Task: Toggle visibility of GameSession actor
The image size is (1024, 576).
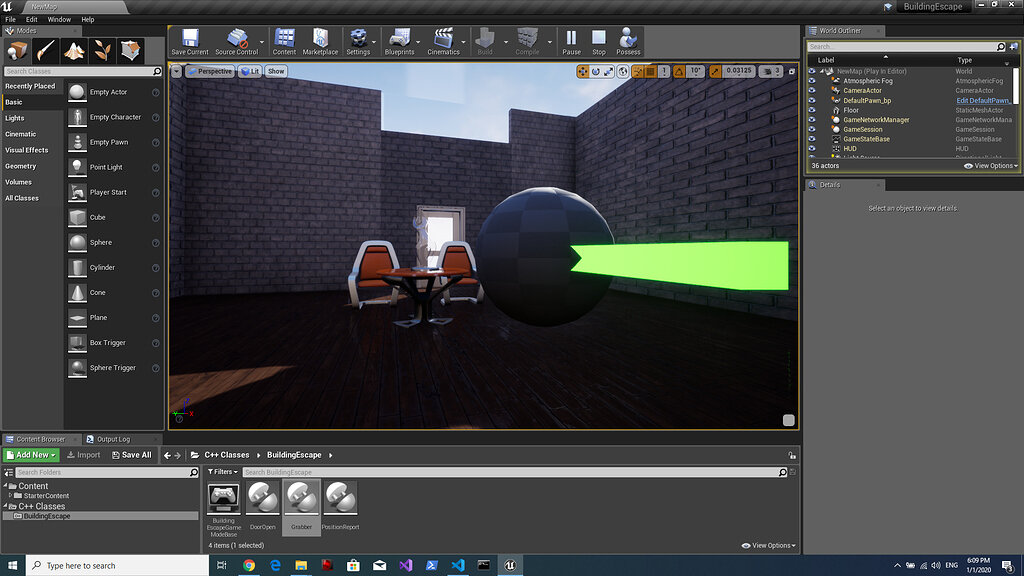Action: point(812,130)
